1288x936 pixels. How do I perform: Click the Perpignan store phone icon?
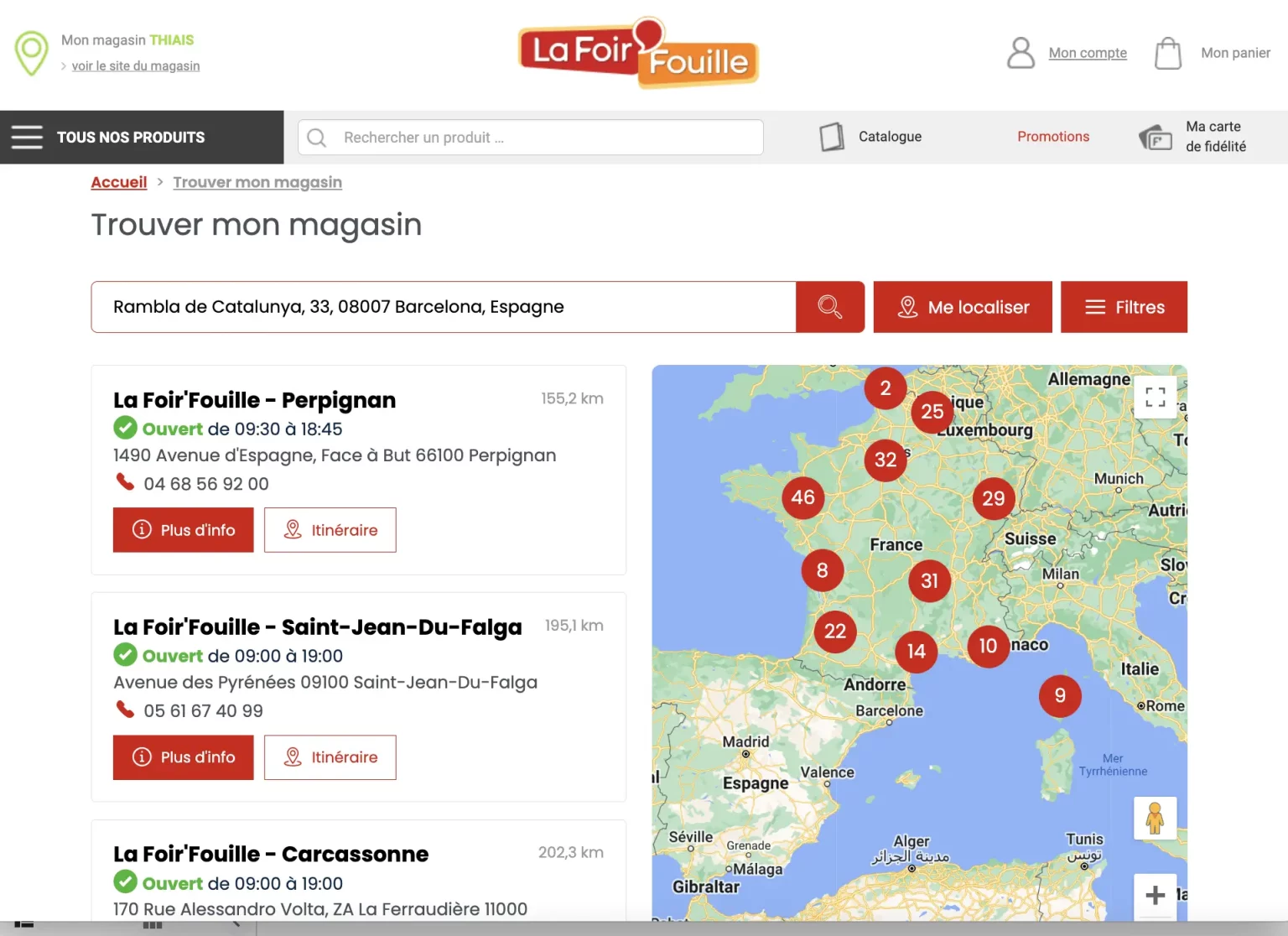coord(125,482)
